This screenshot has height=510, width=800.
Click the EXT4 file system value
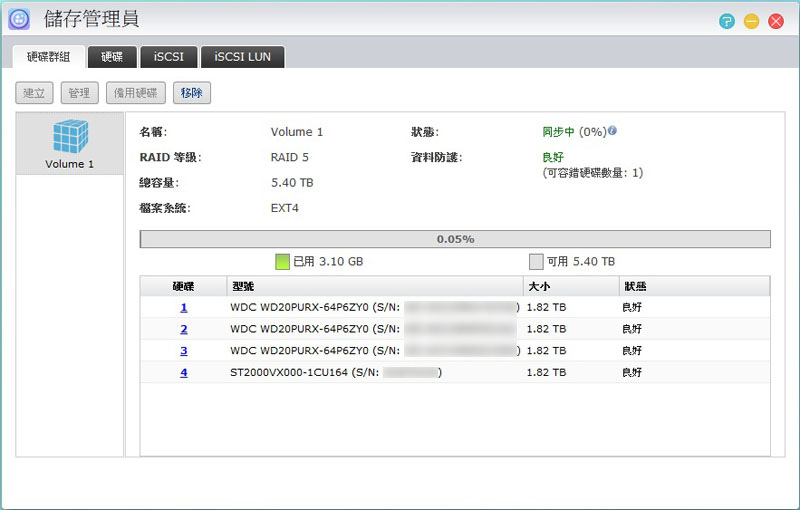[285, 208]
